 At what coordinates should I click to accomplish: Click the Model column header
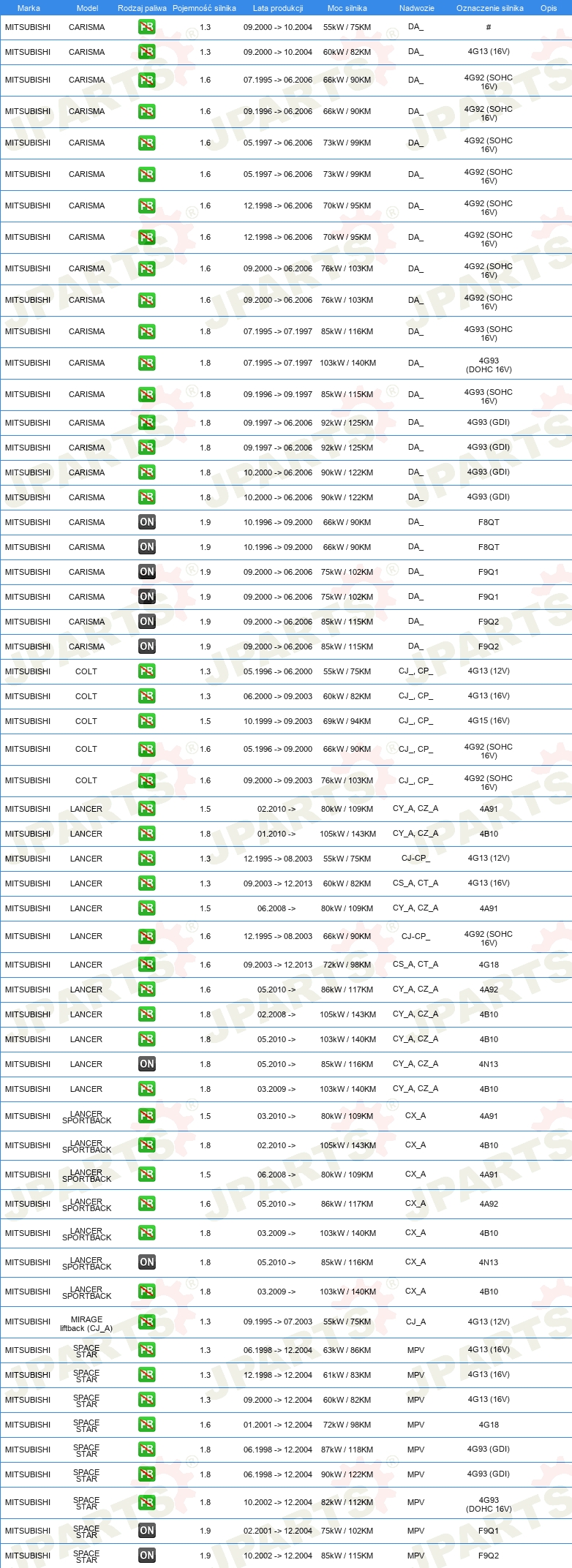pyautogui.click(x=87, y=8)
